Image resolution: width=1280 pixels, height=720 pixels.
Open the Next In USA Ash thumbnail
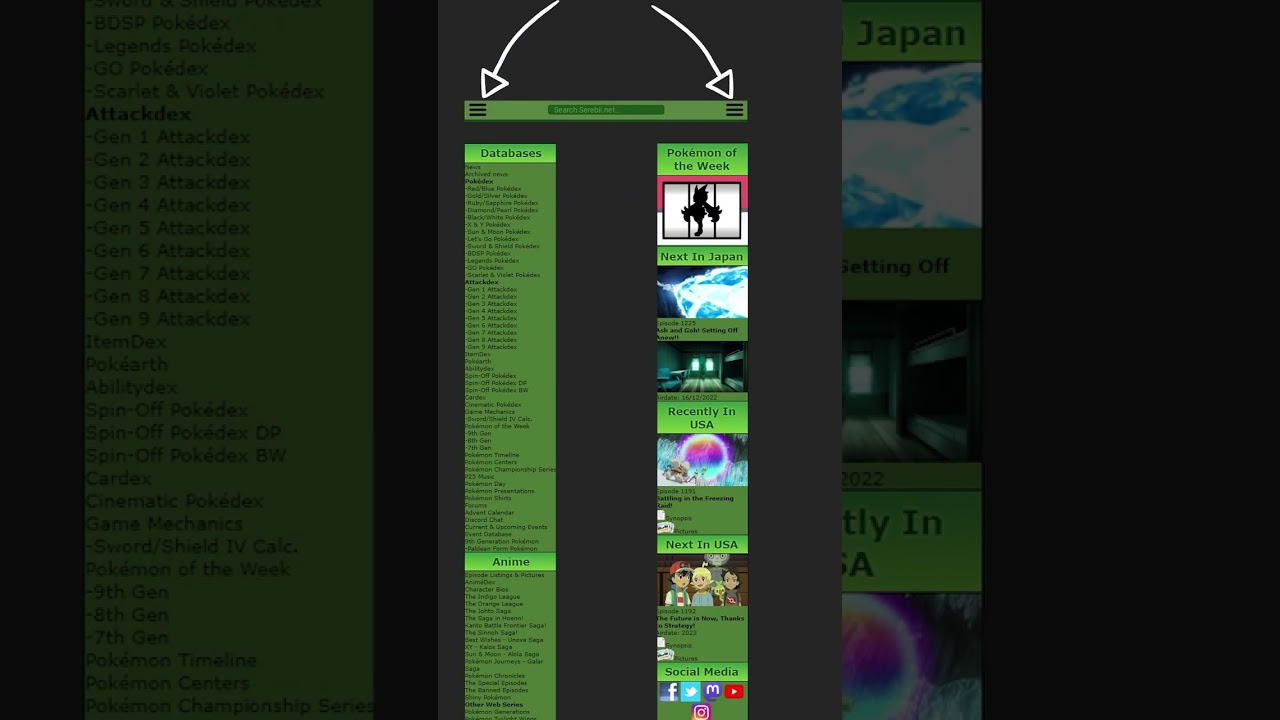click(x=702, y=581)
